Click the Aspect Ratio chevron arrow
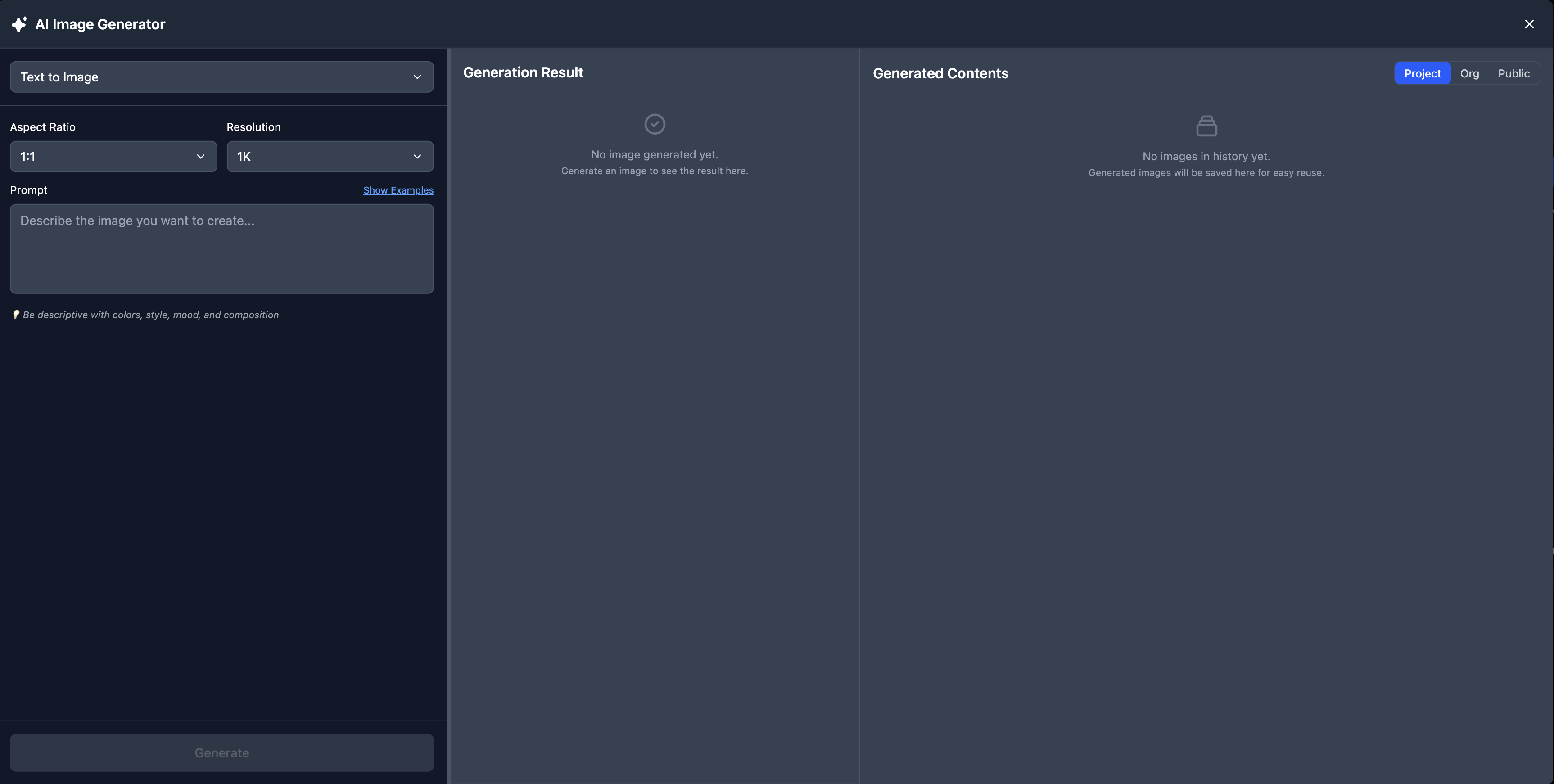Screen dimensions: 1554x784 pyautogui.click(x=200, y=157)
